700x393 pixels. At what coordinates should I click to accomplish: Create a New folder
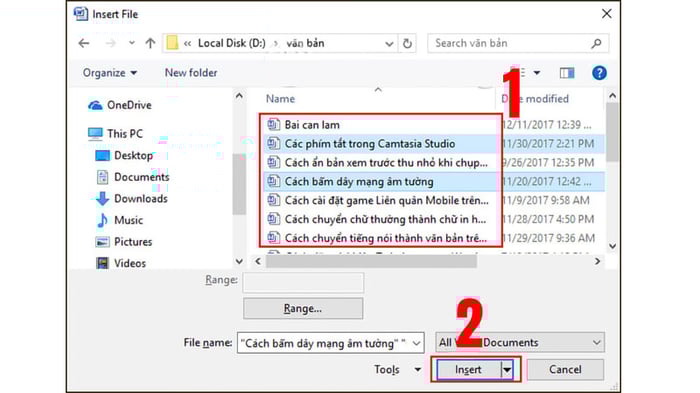[191, 72]
